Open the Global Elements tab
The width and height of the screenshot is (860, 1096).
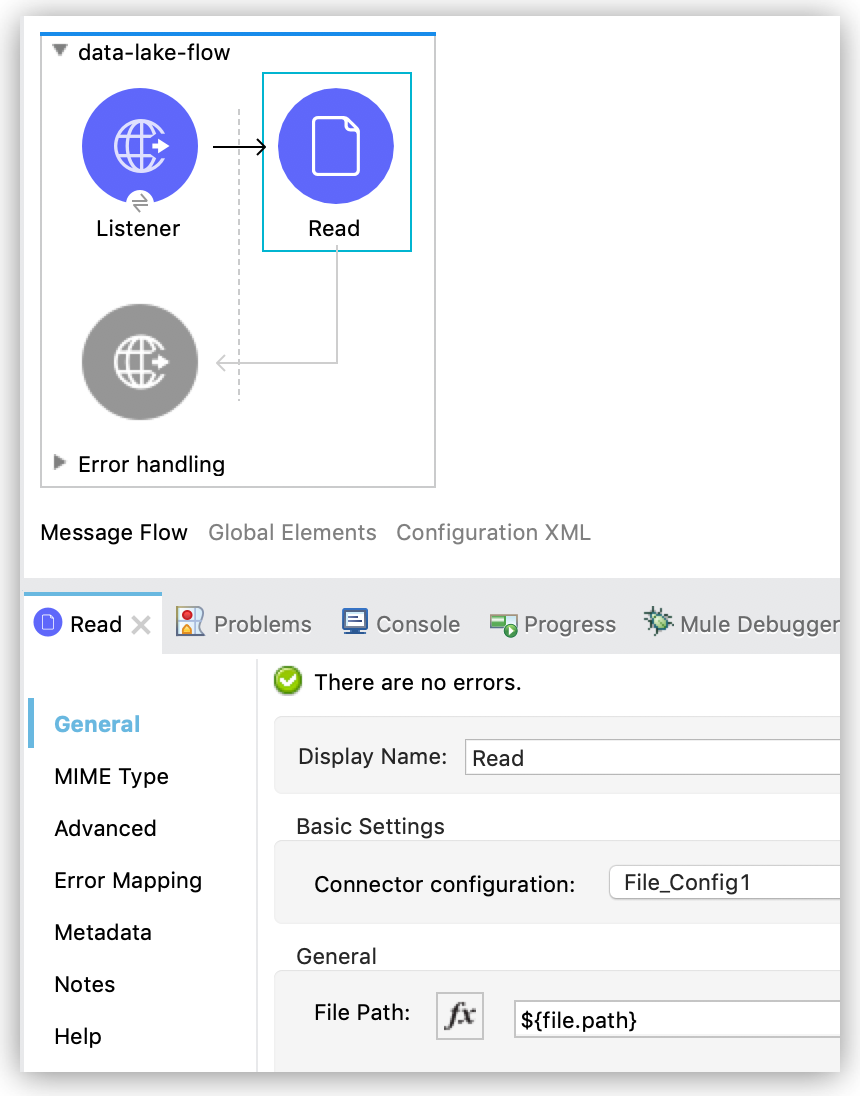pyautogui.click(x=292, y=532)
